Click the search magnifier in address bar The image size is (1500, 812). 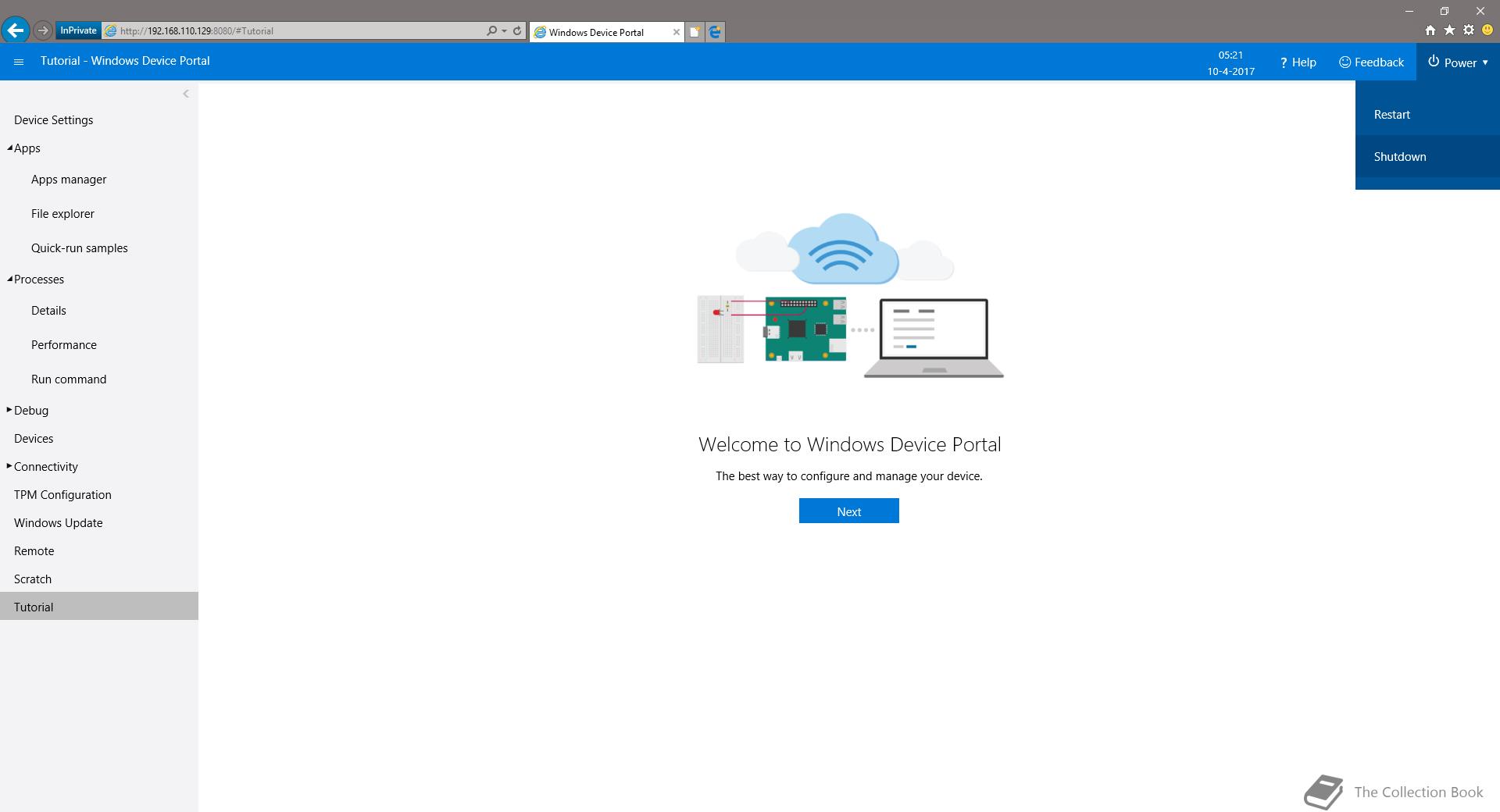(x=491, y=30)
